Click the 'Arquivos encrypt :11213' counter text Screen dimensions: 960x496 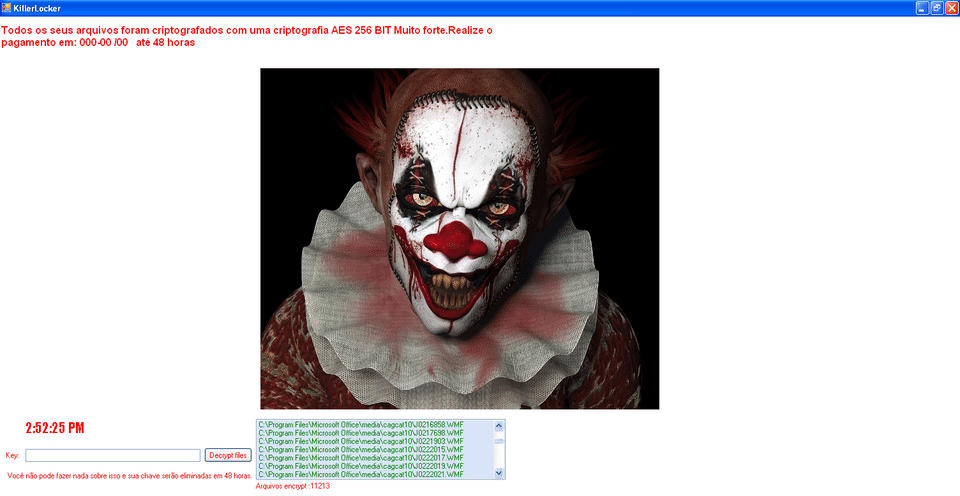point(293,486)
